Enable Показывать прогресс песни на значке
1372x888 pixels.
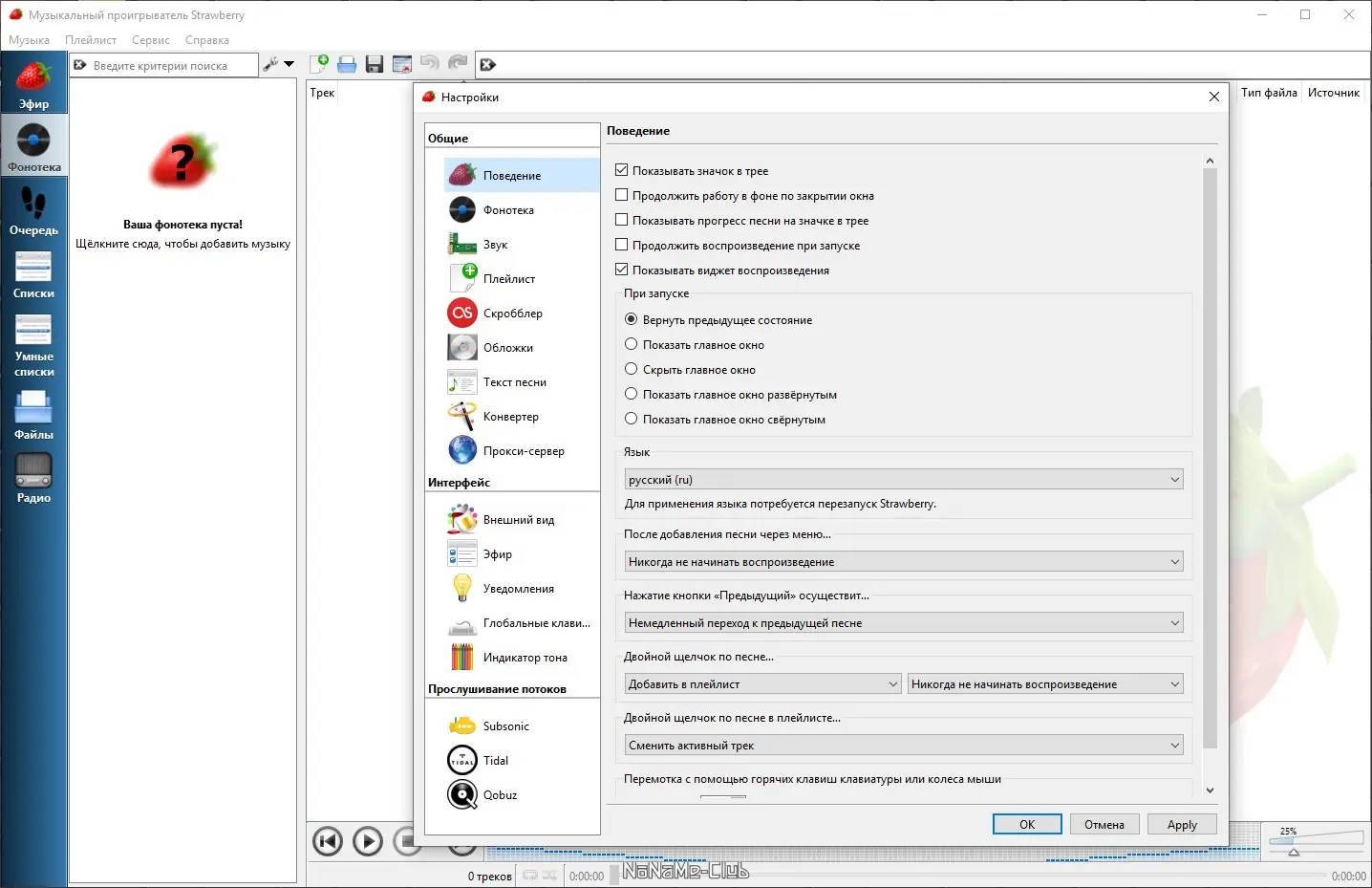click(622, 220)
